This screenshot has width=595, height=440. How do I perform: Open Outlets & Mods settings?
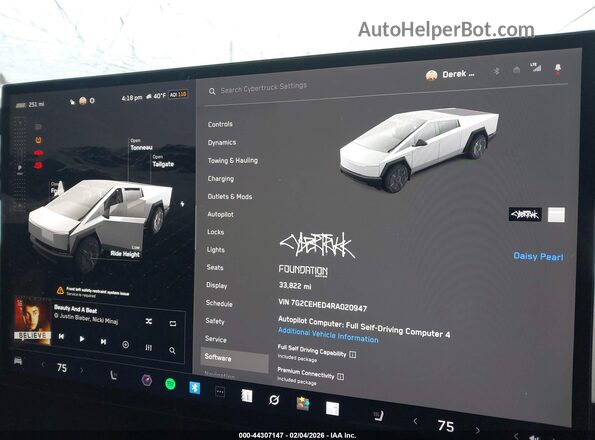[230, 196]
